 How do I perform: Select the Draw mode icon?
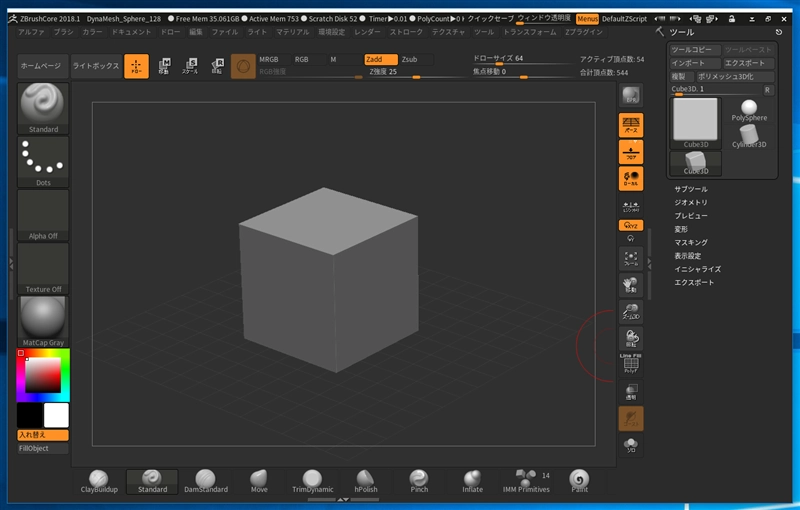(136, 66)
